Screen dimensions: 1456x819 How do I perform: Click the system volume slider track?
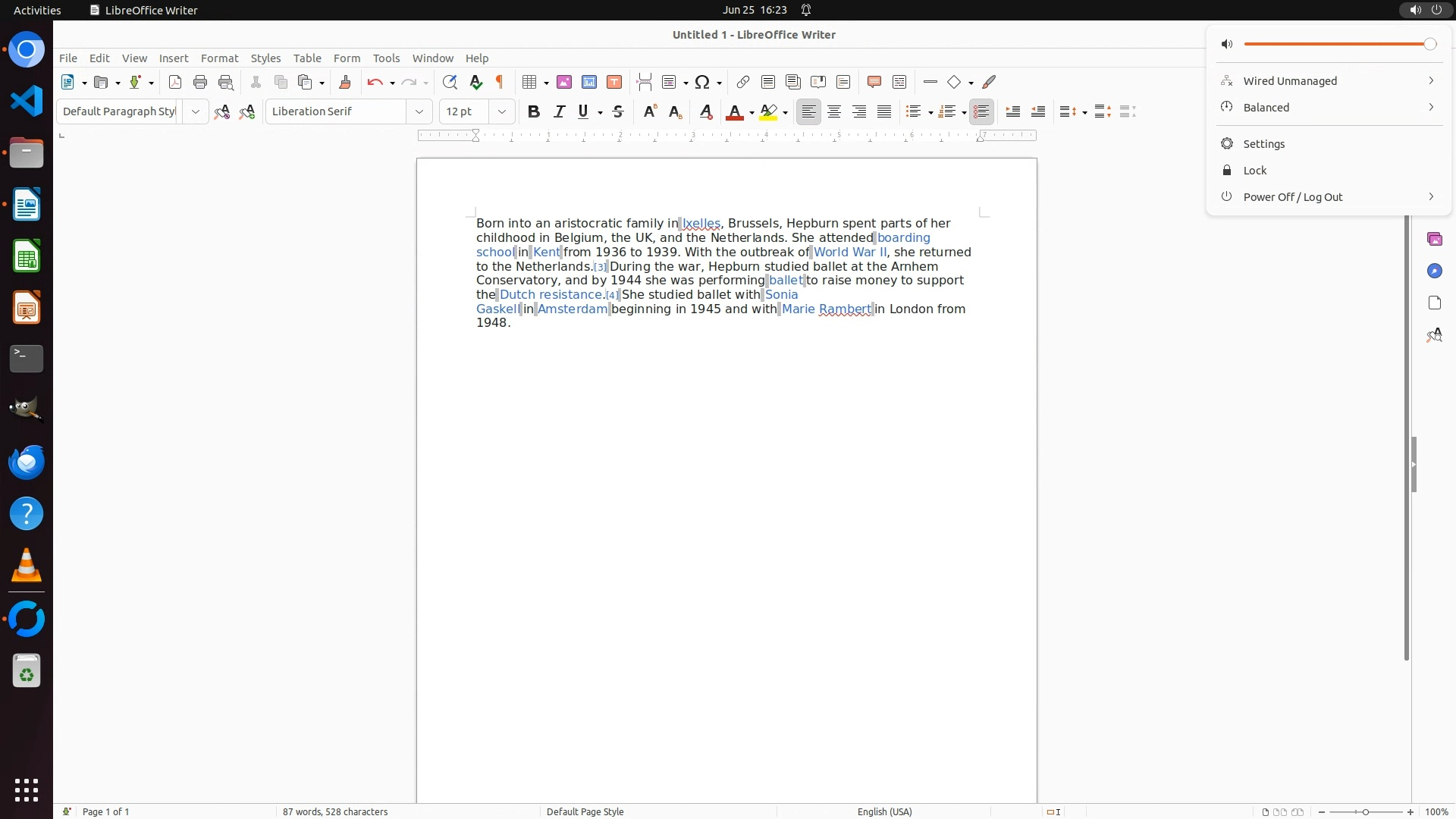pyautogui.click(x=1335, y=44)
